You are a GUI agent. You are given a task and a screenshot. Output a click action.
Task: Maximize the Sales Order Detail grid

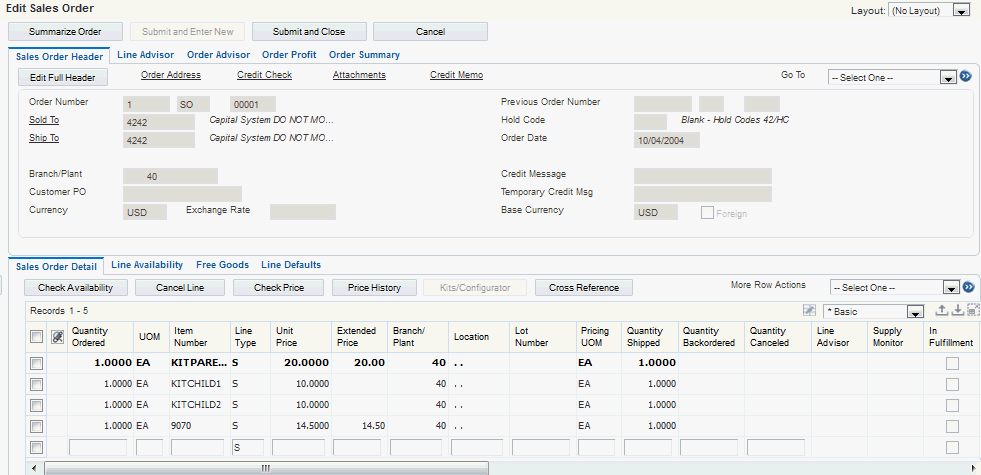pyautogui.click(x=972, y=311)
